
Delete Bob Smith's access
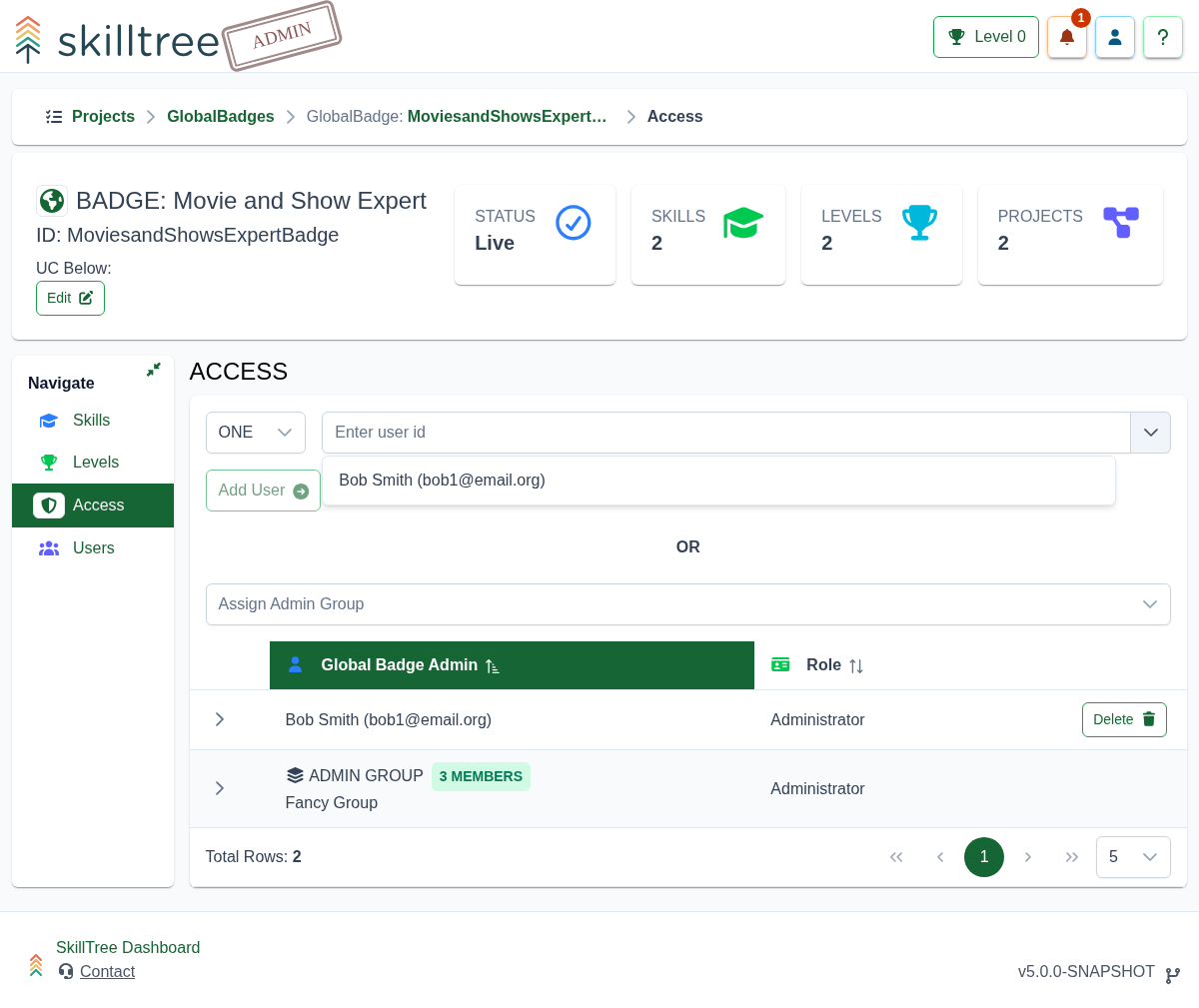pyautogui.click(x=1124, y=719)
